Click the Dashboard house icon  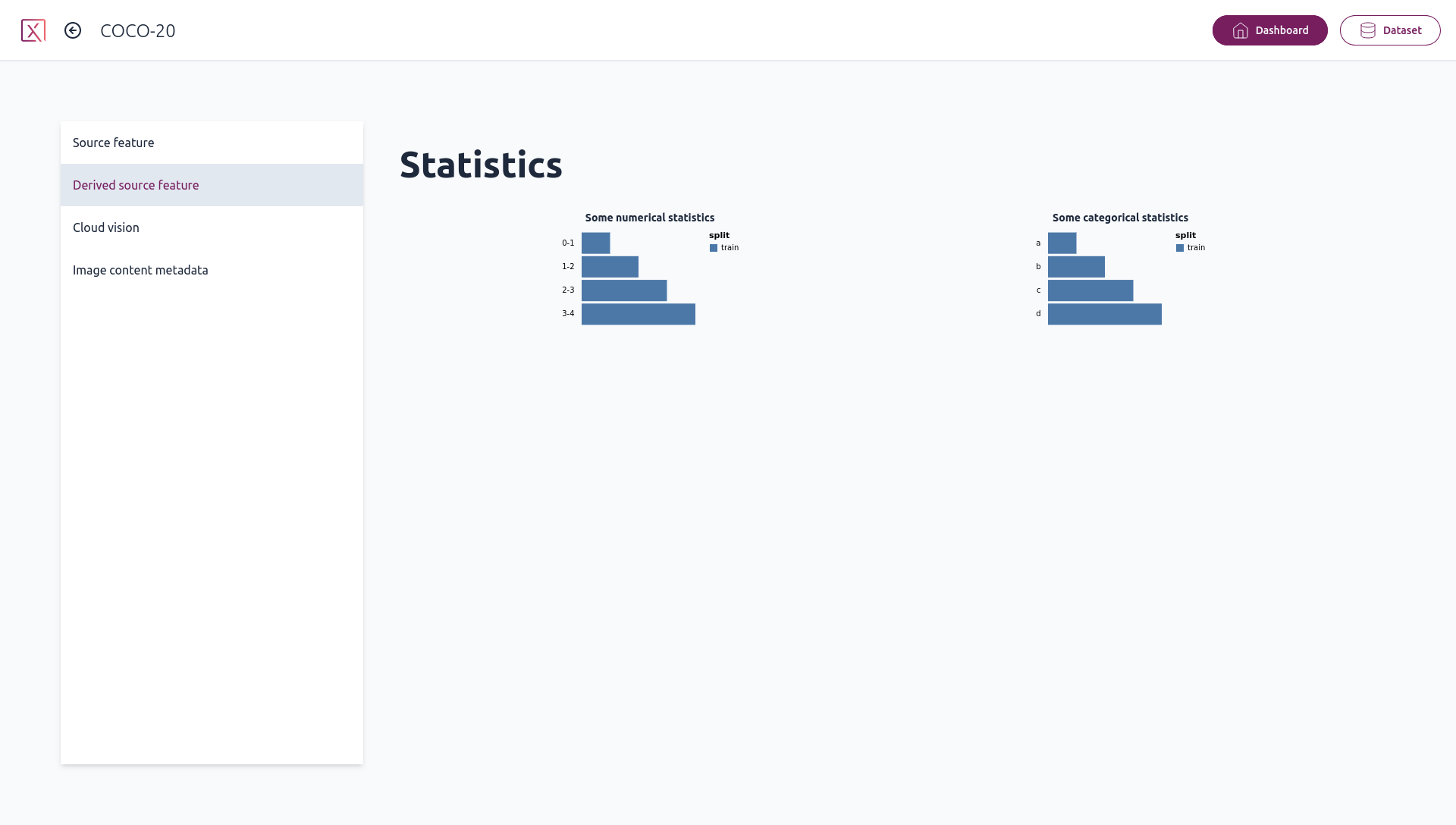(1240, 30)
